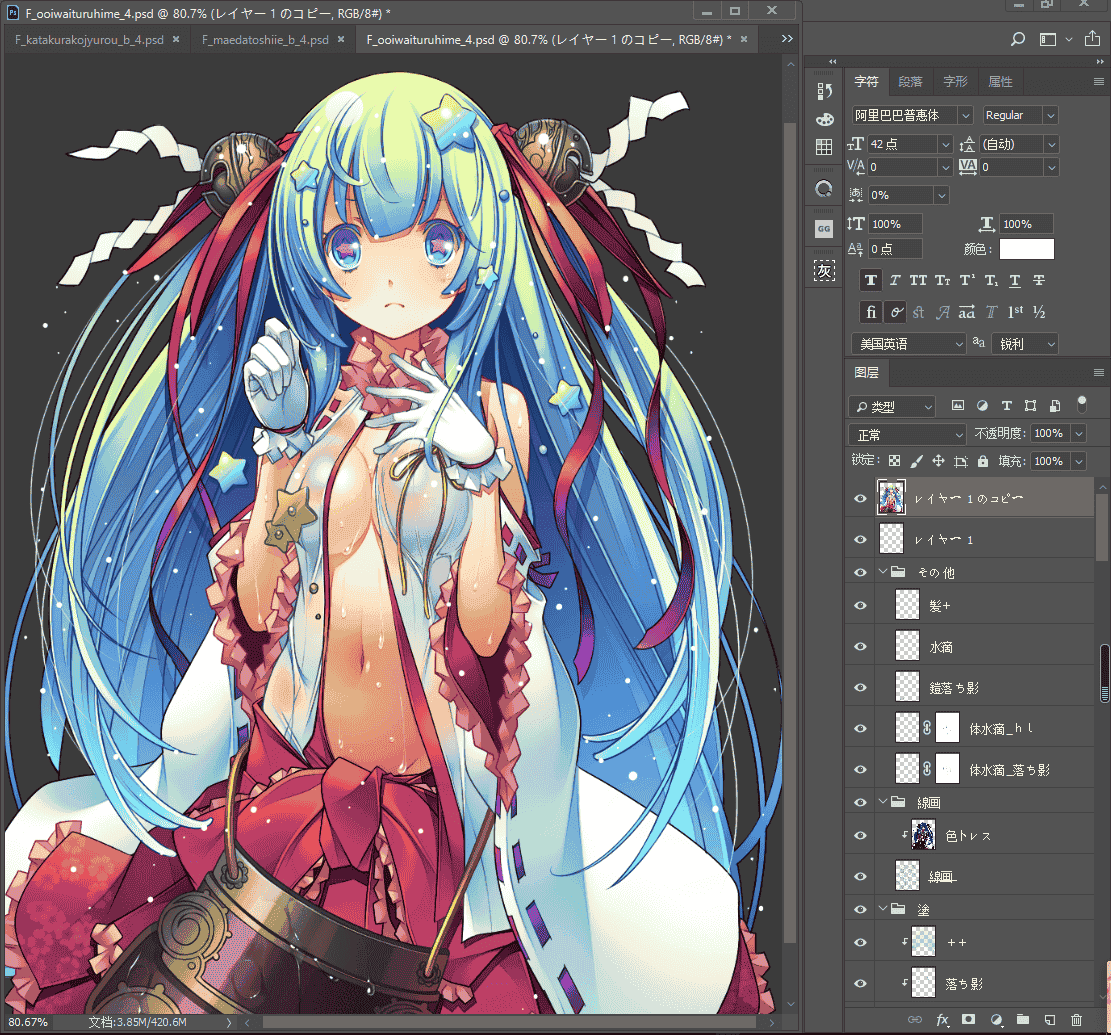1111x1035 pixels.
Task: Click the font size field 42 点
Action: [x=903, y=145]
